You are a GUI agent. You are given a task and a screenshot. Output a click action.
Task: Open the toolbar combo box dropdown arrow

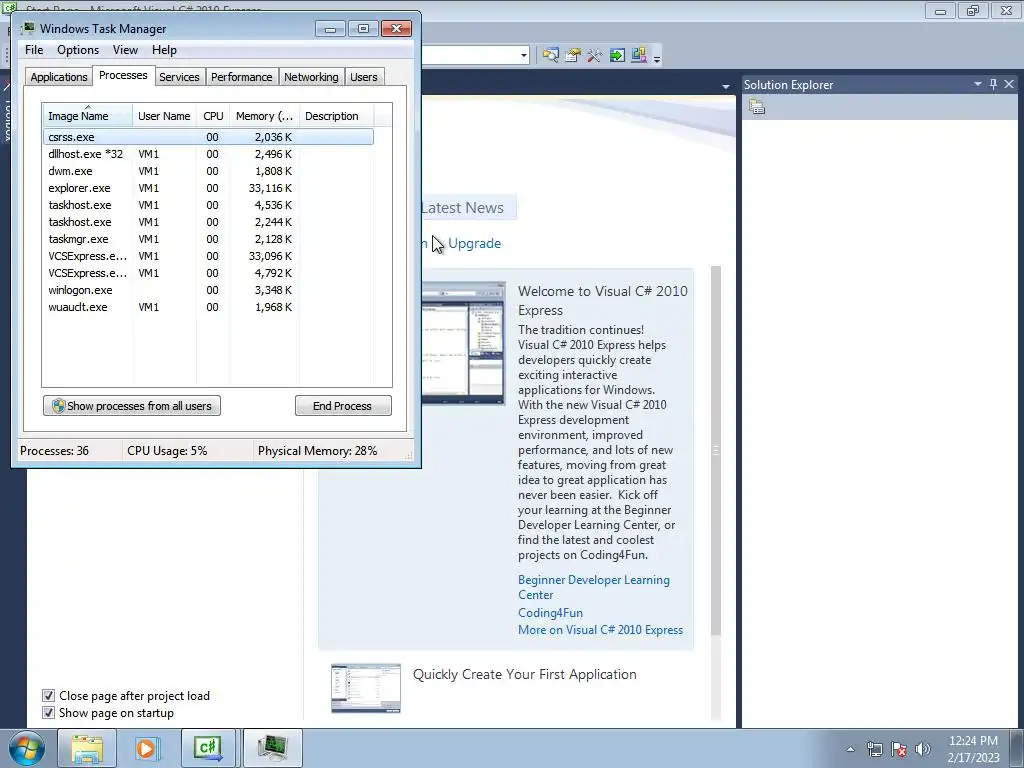click(x=524, y=56)
